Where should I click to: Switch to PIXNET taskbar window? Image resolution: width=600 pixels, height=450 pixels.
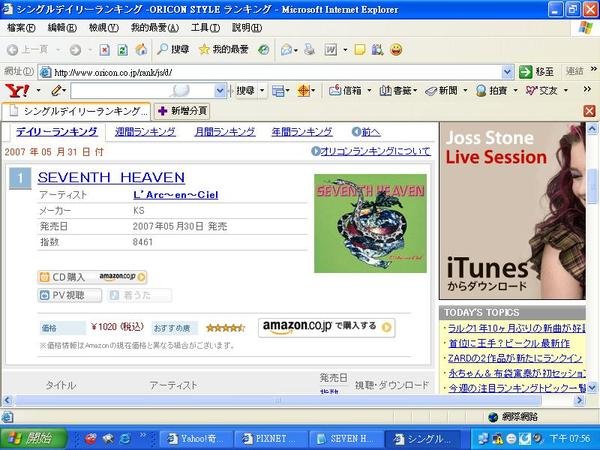271,439
